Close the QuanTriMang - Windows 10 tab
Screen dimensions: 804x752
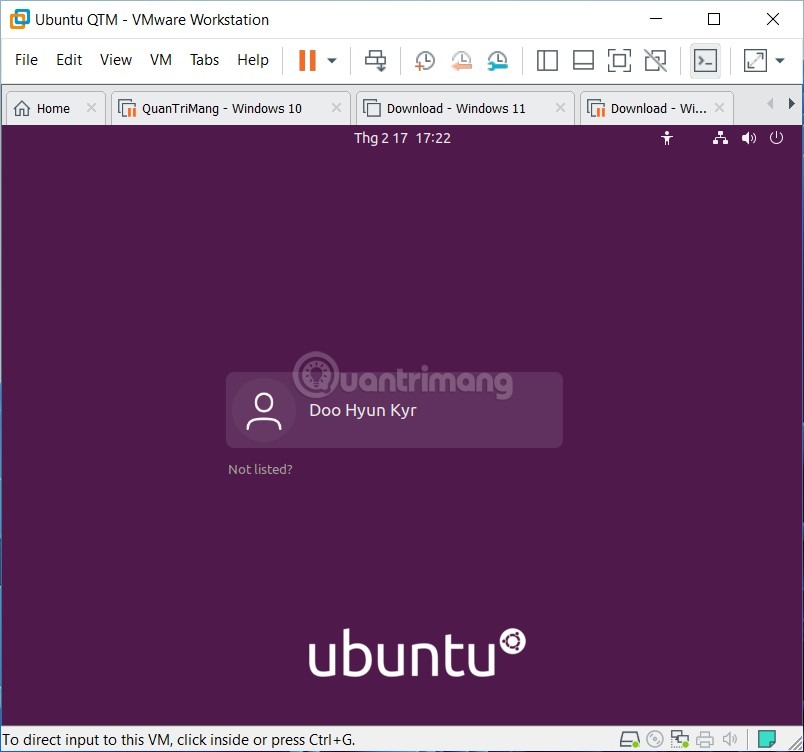click(336, 108)
